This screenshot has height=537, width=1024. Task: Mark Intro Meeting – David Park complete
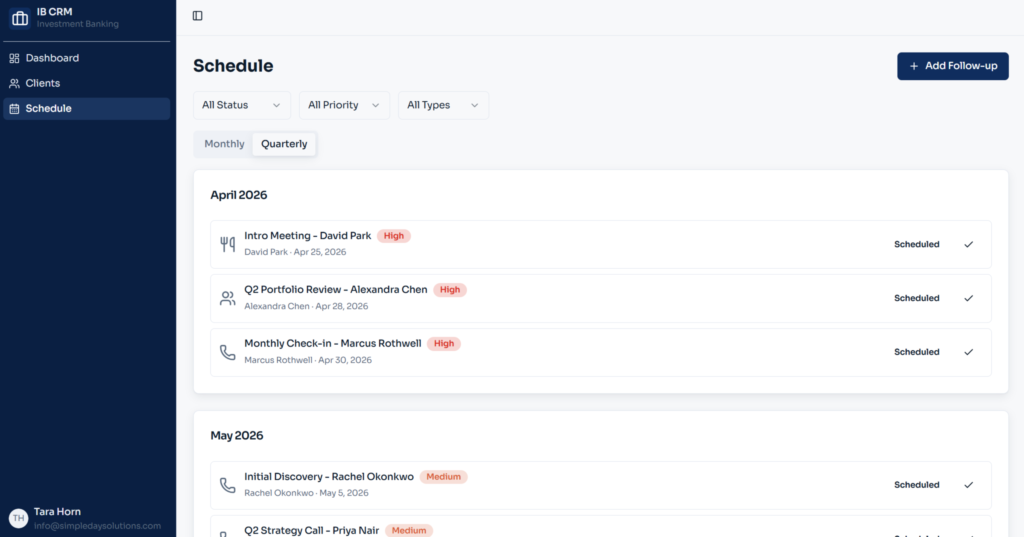point(968,244)
